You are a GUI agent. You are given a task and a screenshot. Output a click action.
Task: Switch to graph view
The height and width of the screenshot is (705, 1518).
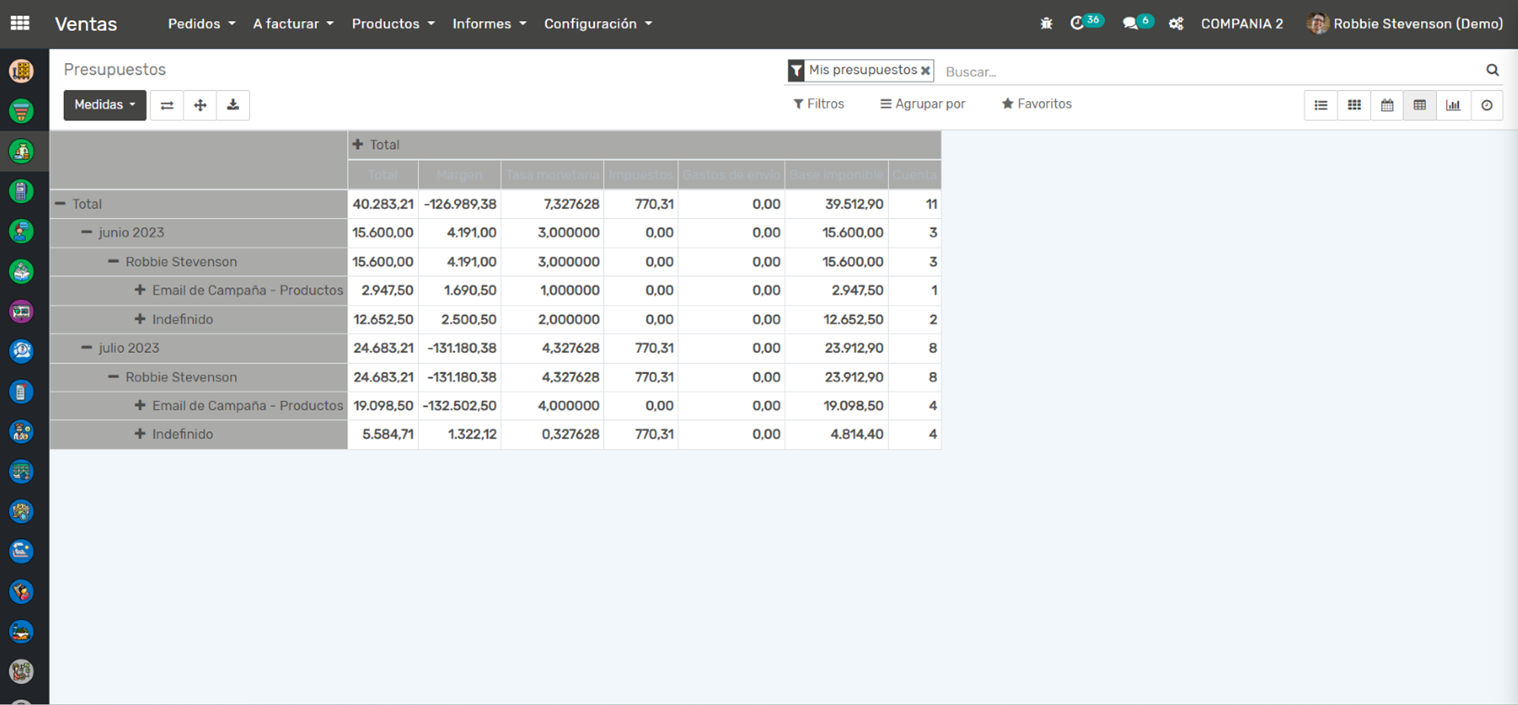[x=1453, y=105]
